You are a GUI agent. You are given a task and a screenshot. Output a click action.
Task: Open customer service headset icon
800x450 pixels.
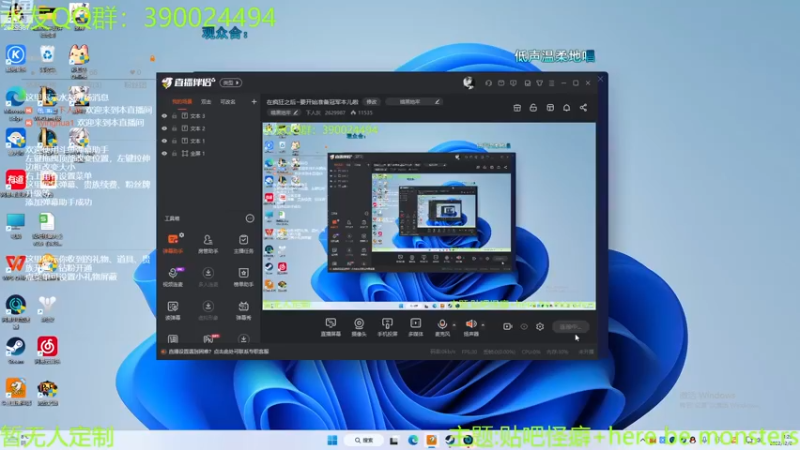488,83
